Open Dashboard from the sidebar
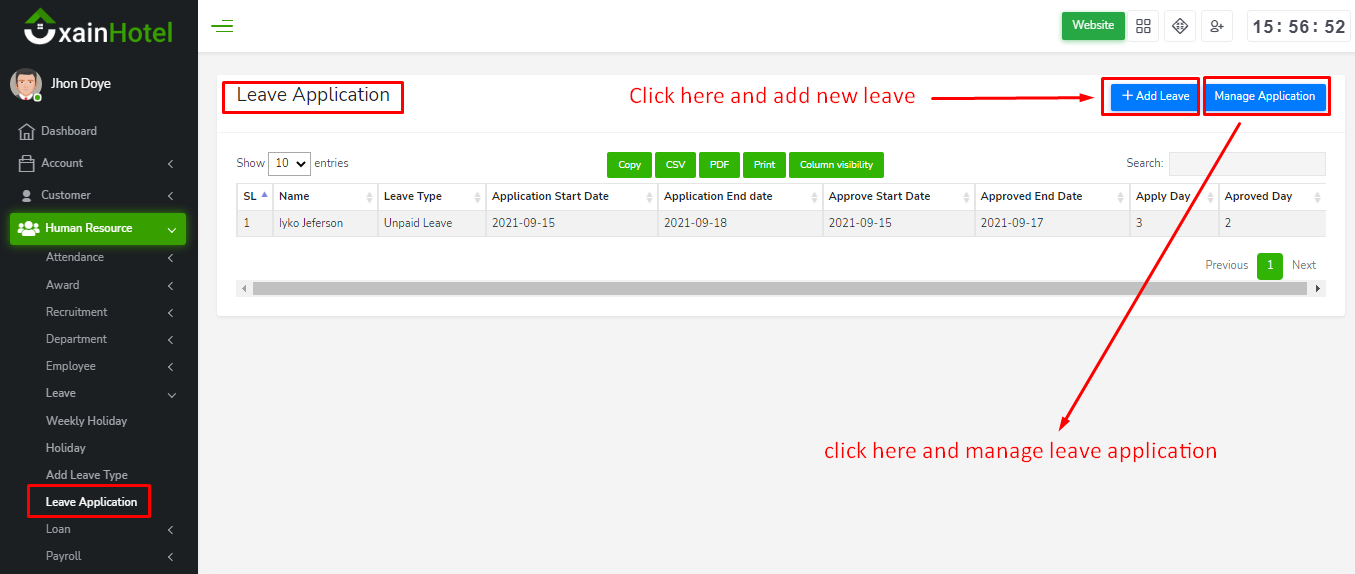 pyautogui.click(x=69, y=131)
